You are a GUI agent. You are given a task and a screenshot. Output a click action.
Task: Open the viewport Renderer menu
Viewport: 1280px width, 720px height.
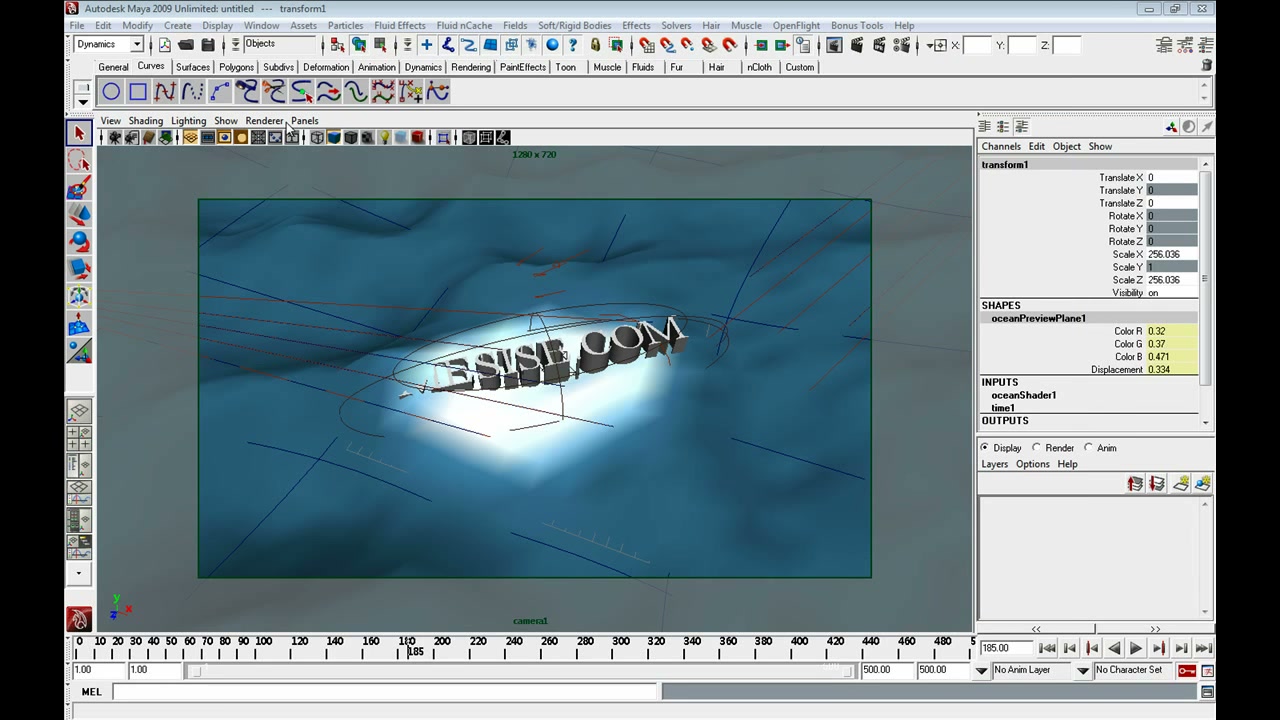pos(264,121)
